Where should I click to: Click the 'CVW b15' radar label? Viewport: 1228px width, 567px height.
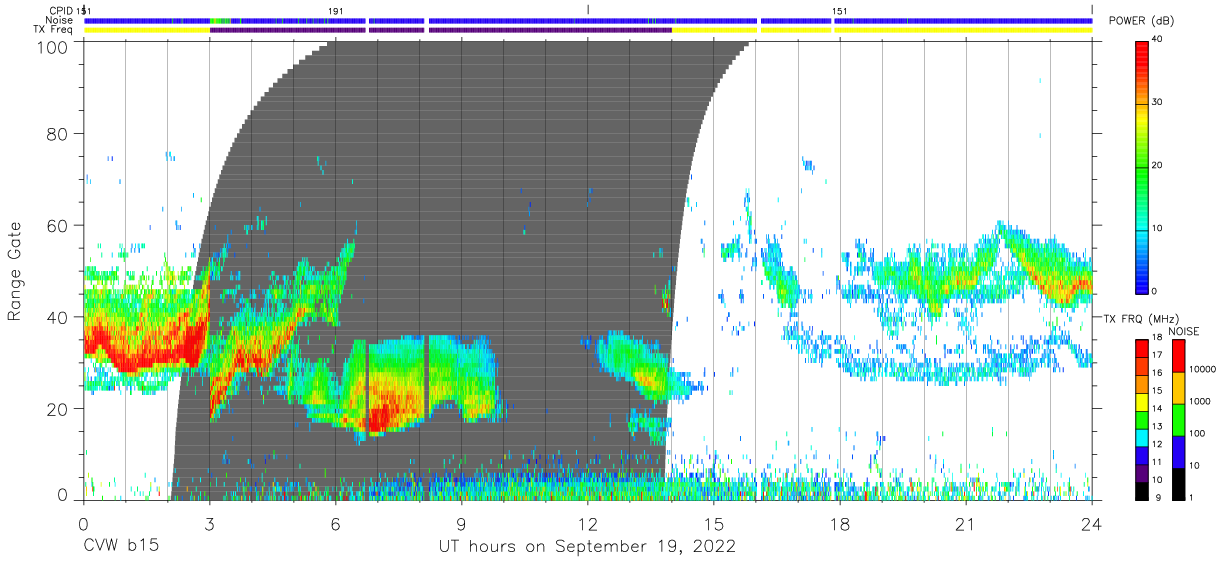click(121, 547)
